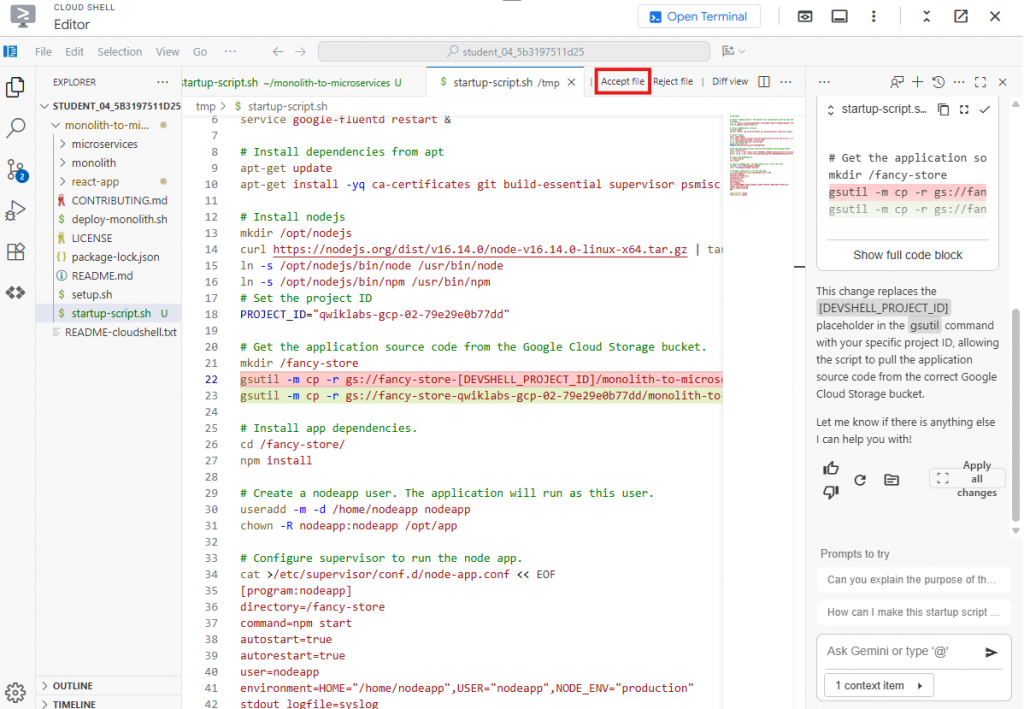The image size is (1024, 709).
Task: Open the Search view in activity bar
Action: [x=15, y=128]
